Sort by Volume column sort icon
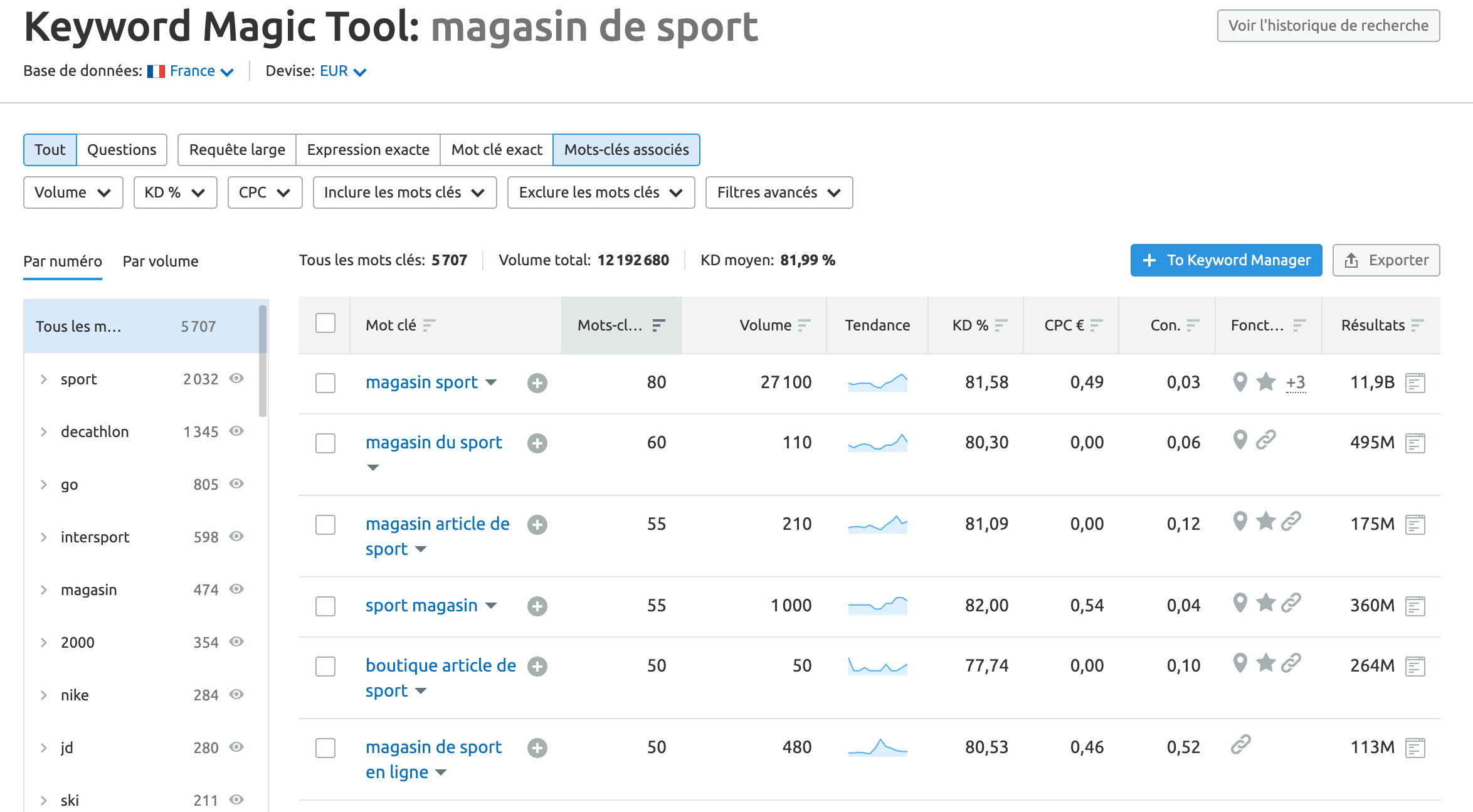Screen dimensions: 1473x812 click(x=804, y=325)
